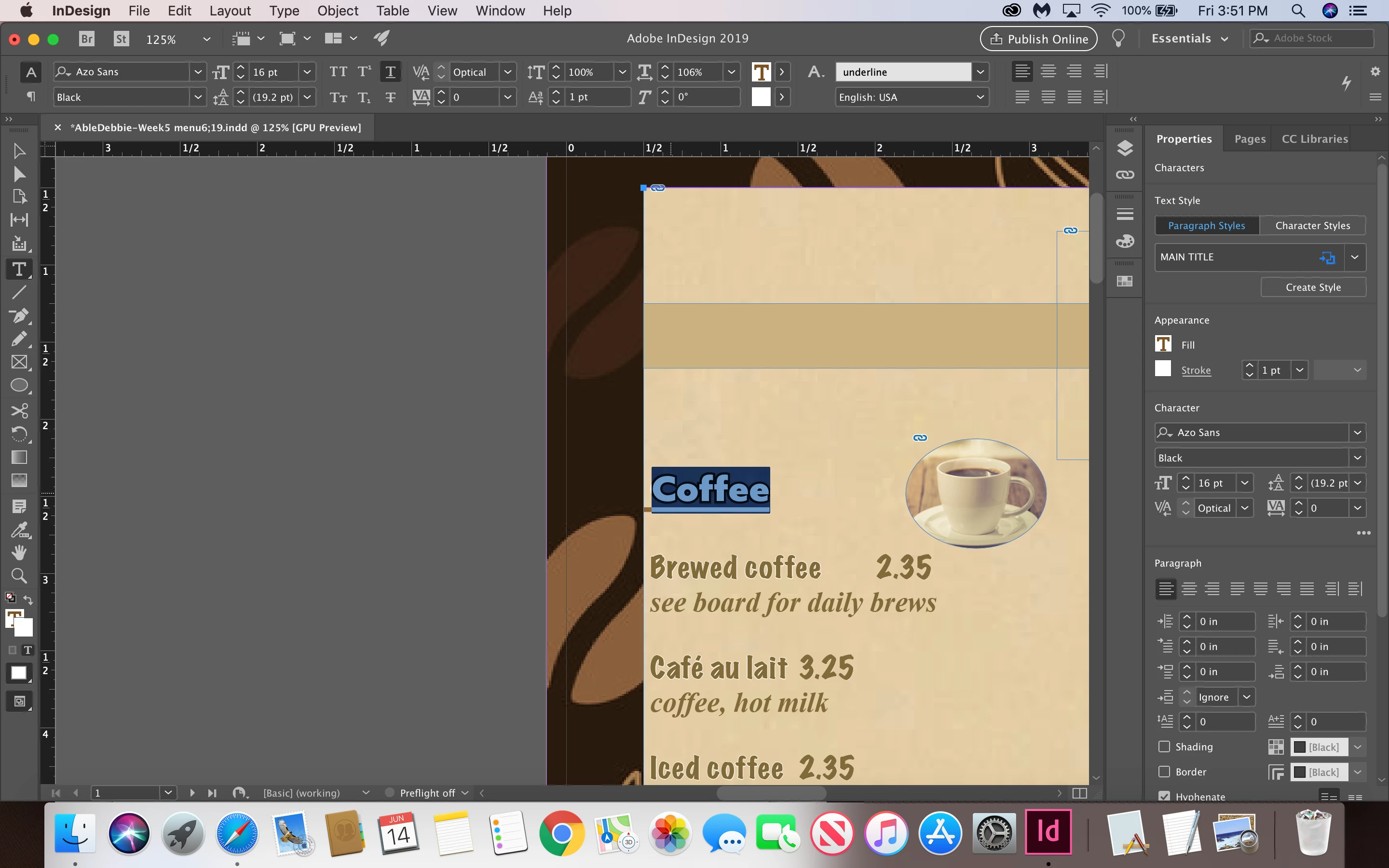Click the underline T formatting icon
Viewport: 1389px width, 868px height.
(390, 72)
